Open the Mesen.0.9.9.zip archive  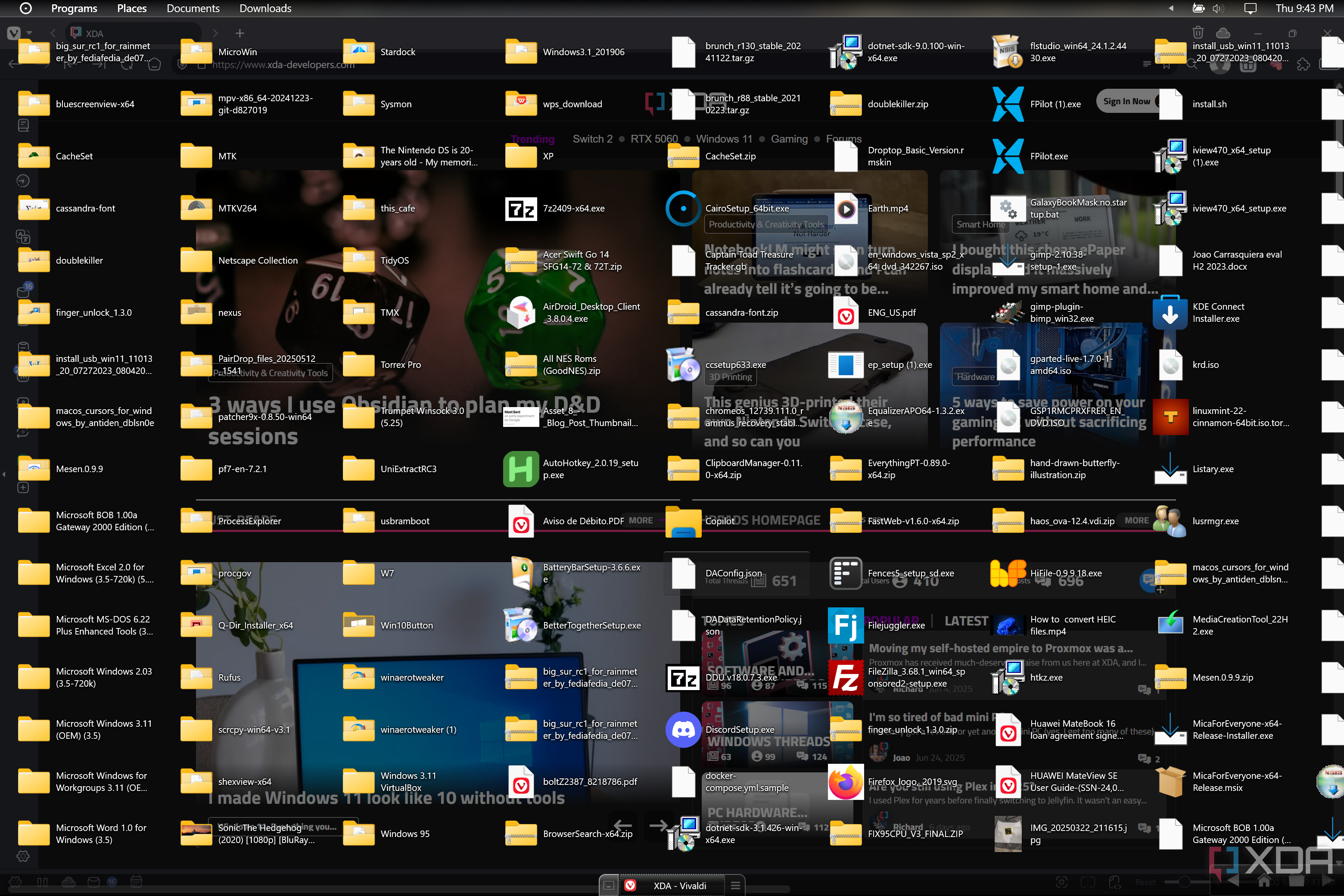(1170, 678)
